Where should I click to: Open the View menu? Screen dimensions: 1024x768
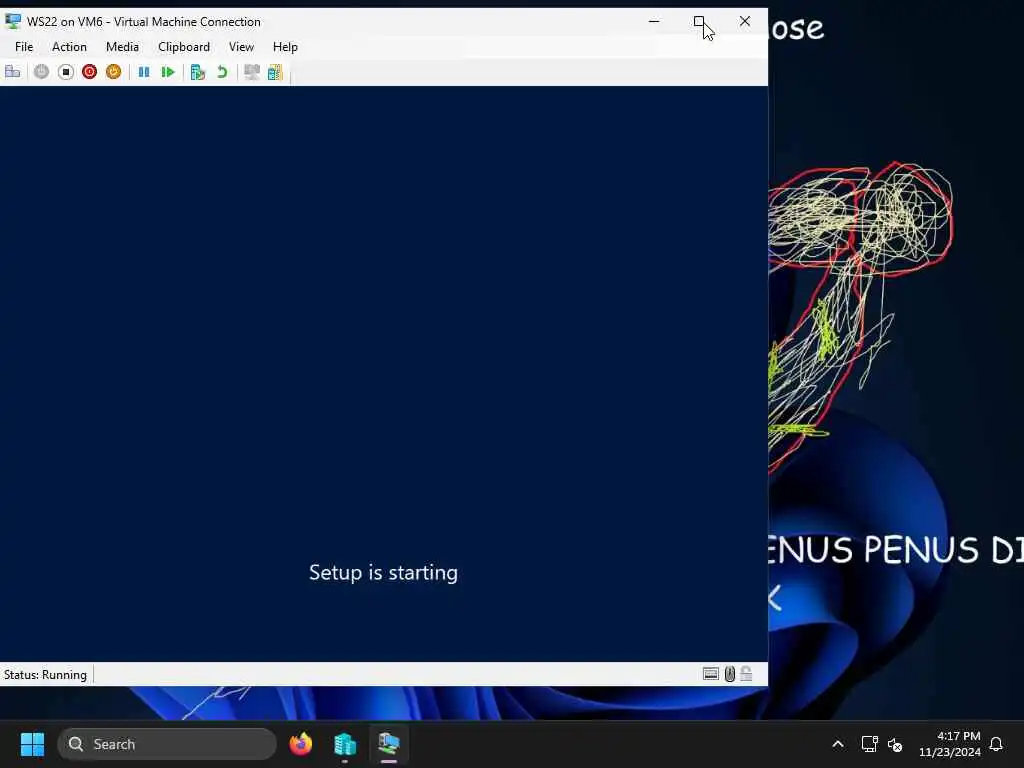(241, 47)
